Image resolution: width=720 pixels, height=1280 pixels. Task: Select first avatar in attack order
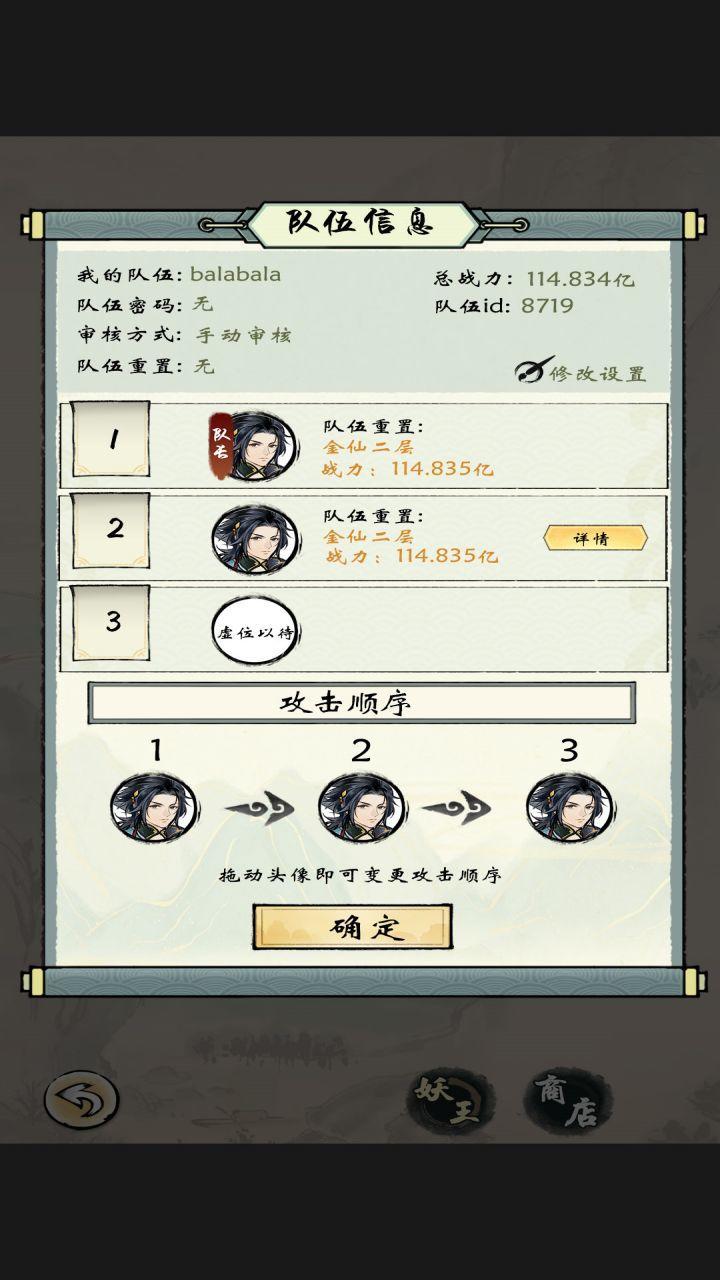tap(154, 808)
